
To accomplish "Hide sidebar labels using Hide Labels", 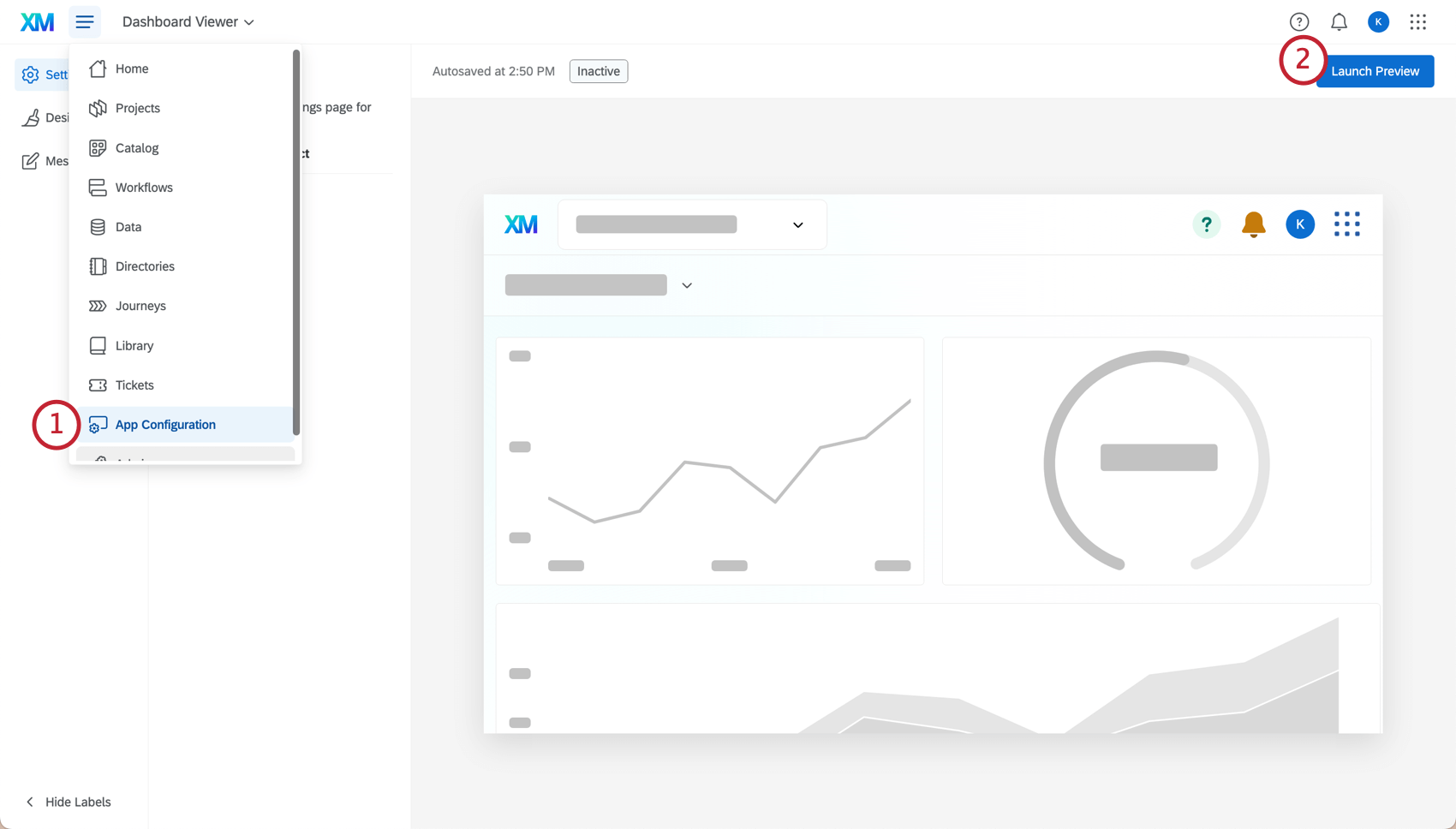I will coord(67,802).
